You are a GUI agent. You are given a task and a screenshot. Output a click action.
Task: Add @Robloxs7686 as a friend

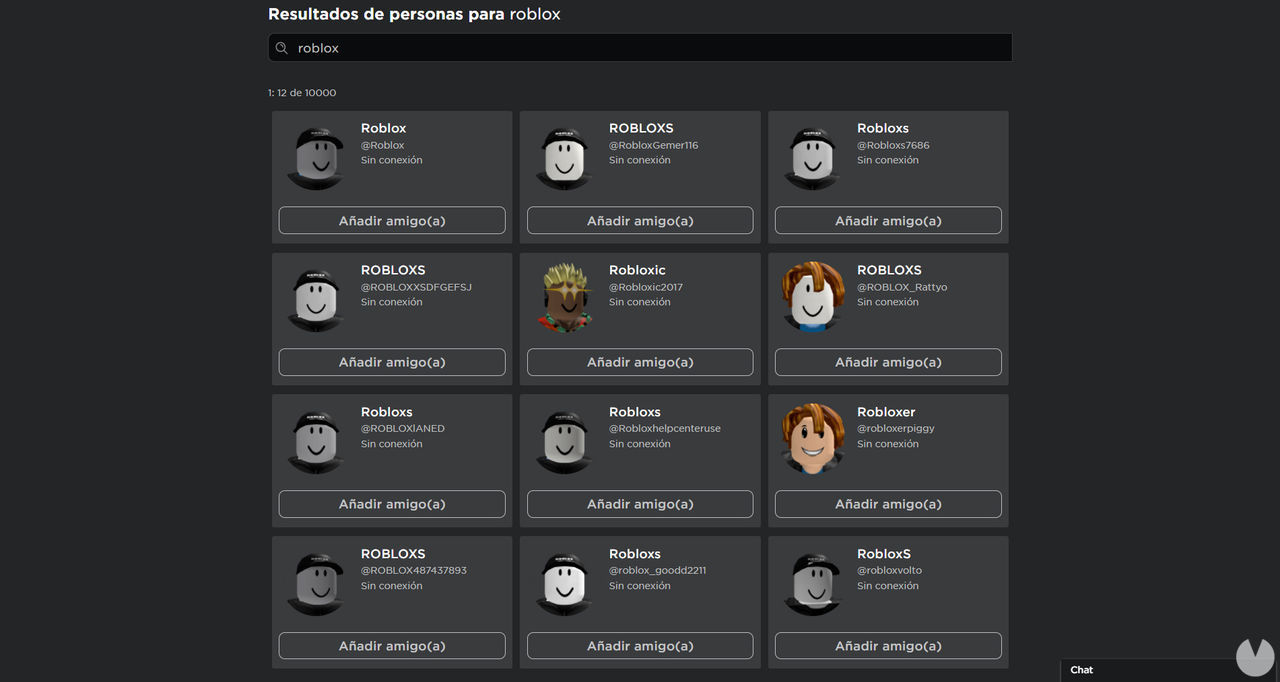(x=888, y=220)
